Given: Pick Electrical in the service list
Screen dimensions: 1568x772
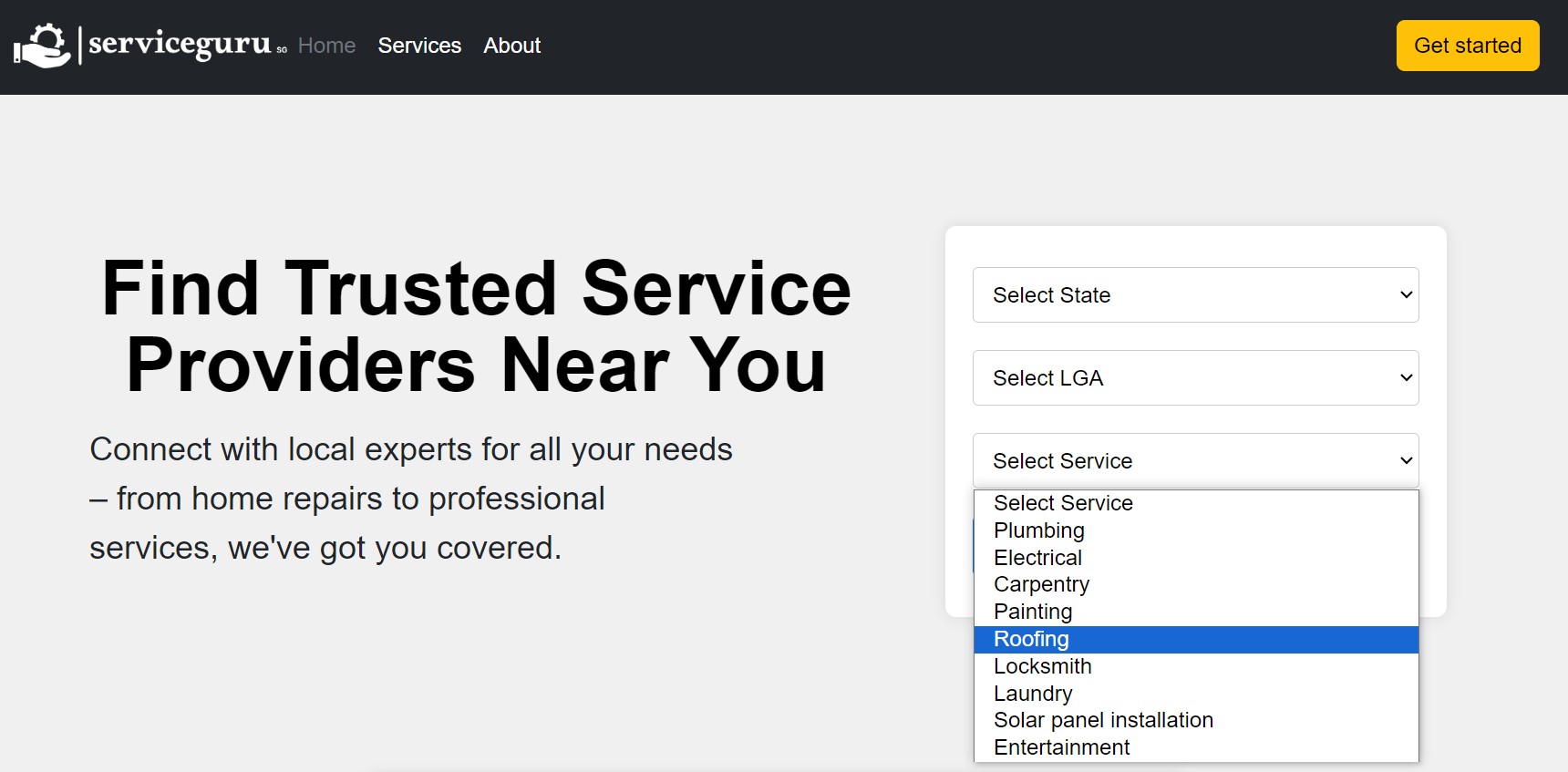Looking at the screenshot, I should pyautogui.click(x=1037, y=558).
